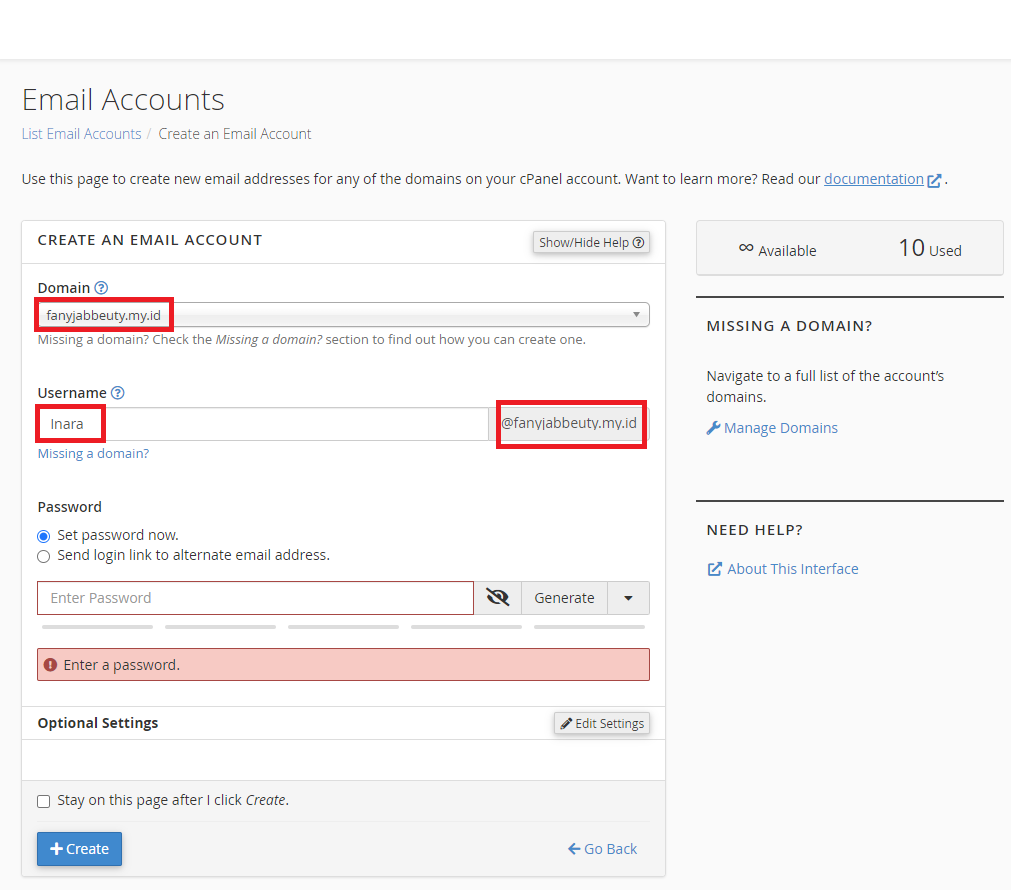Click the About This Interface external icon
1011x890 pixels.
tap(714, 569)
